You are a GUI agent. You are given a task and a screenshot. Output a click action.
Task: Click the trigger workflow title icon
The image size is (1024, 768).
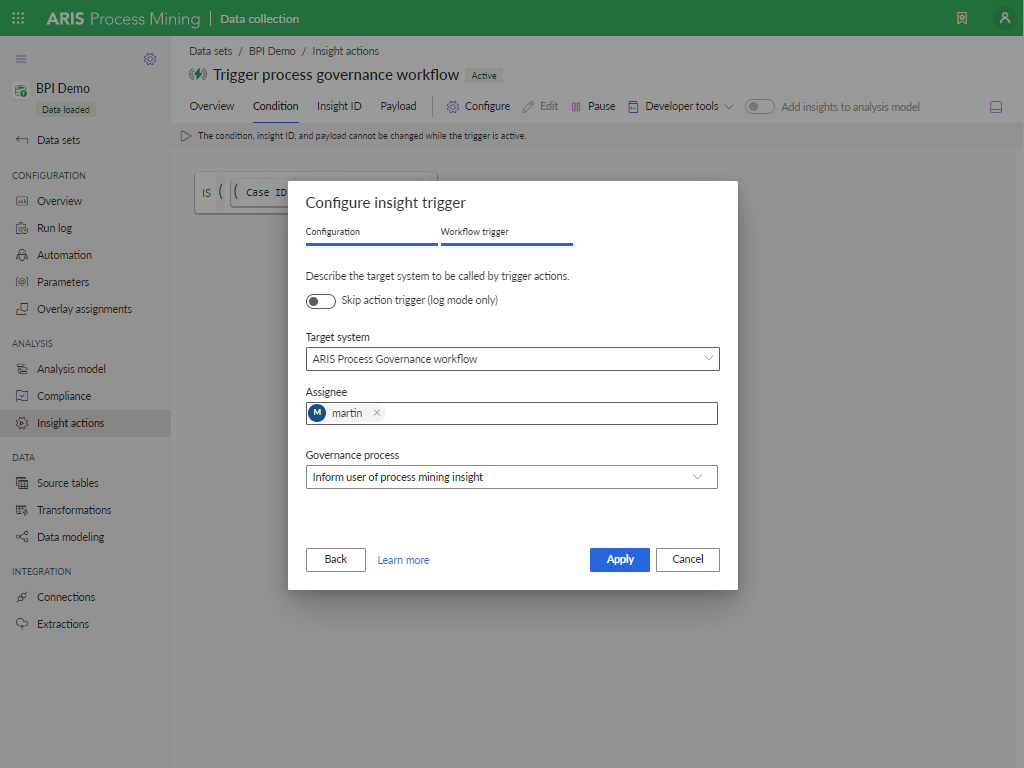point(197,74)
